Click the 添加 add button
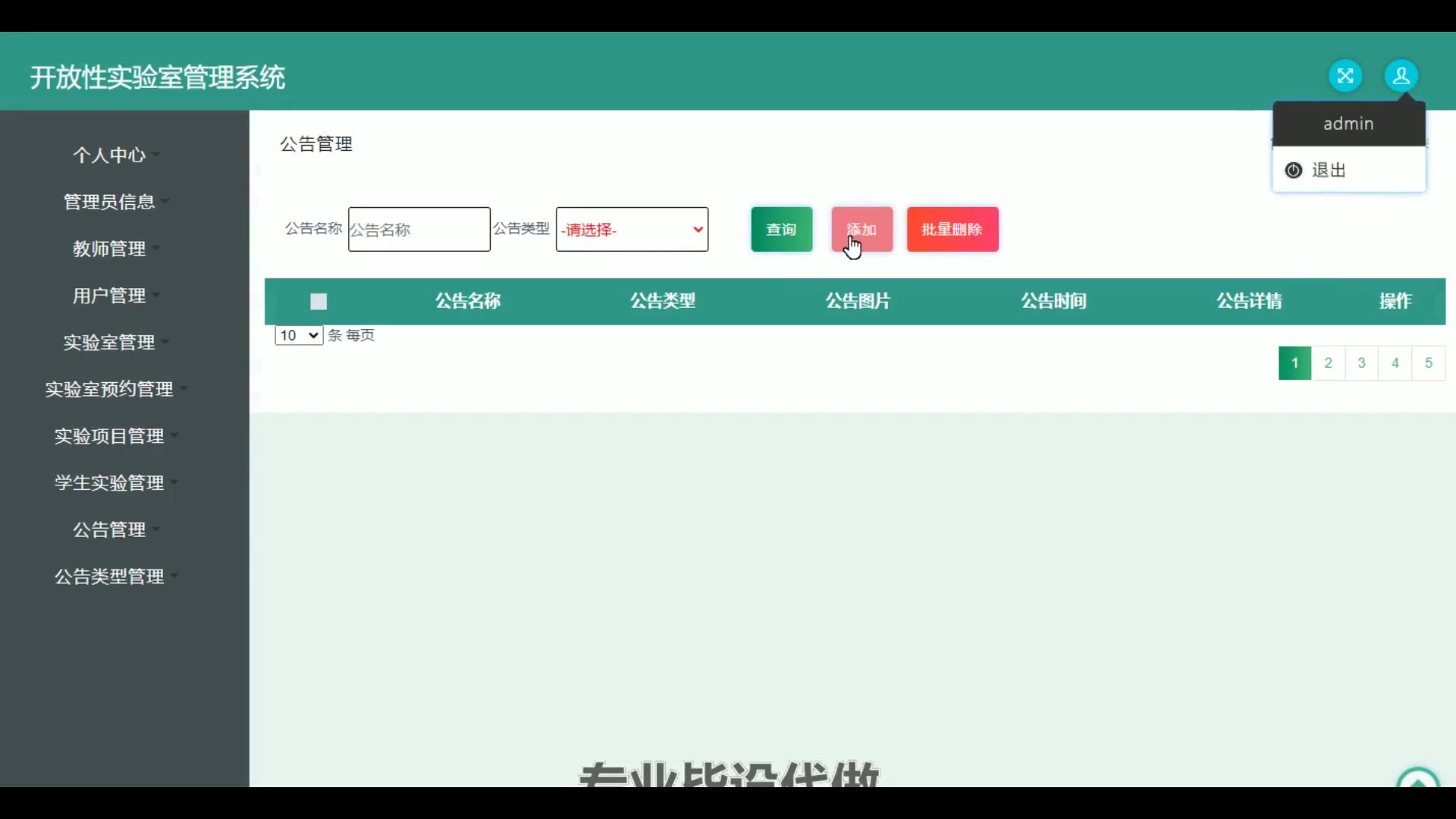Screen dimensions: 1456x819 (x=862, y=229)
